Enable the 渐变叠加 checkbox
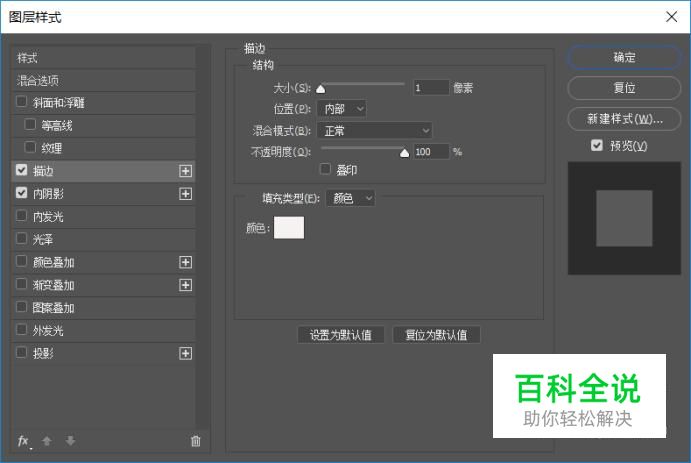This screenshot has height=463, width=691. click(x=21, y=284)
